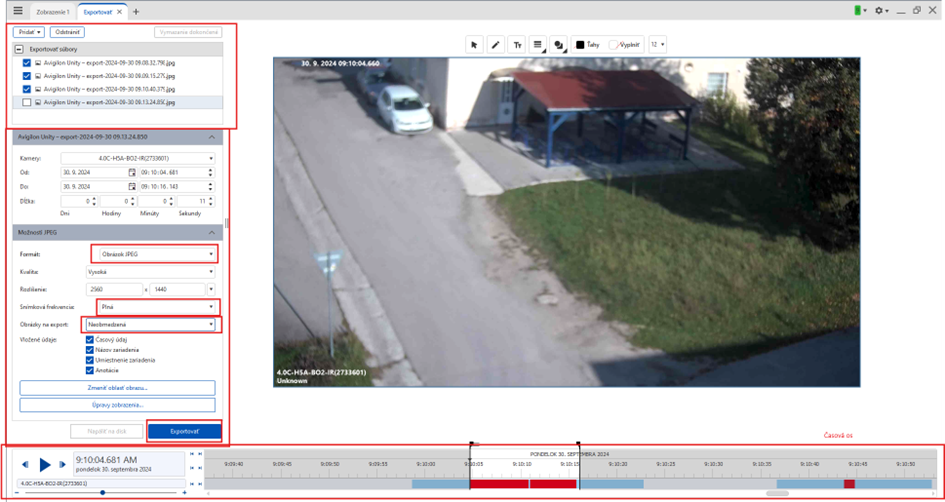This screenshot has height=502, width=945.
Task: Open the hamburger main menu
Action: pos(17,11)
